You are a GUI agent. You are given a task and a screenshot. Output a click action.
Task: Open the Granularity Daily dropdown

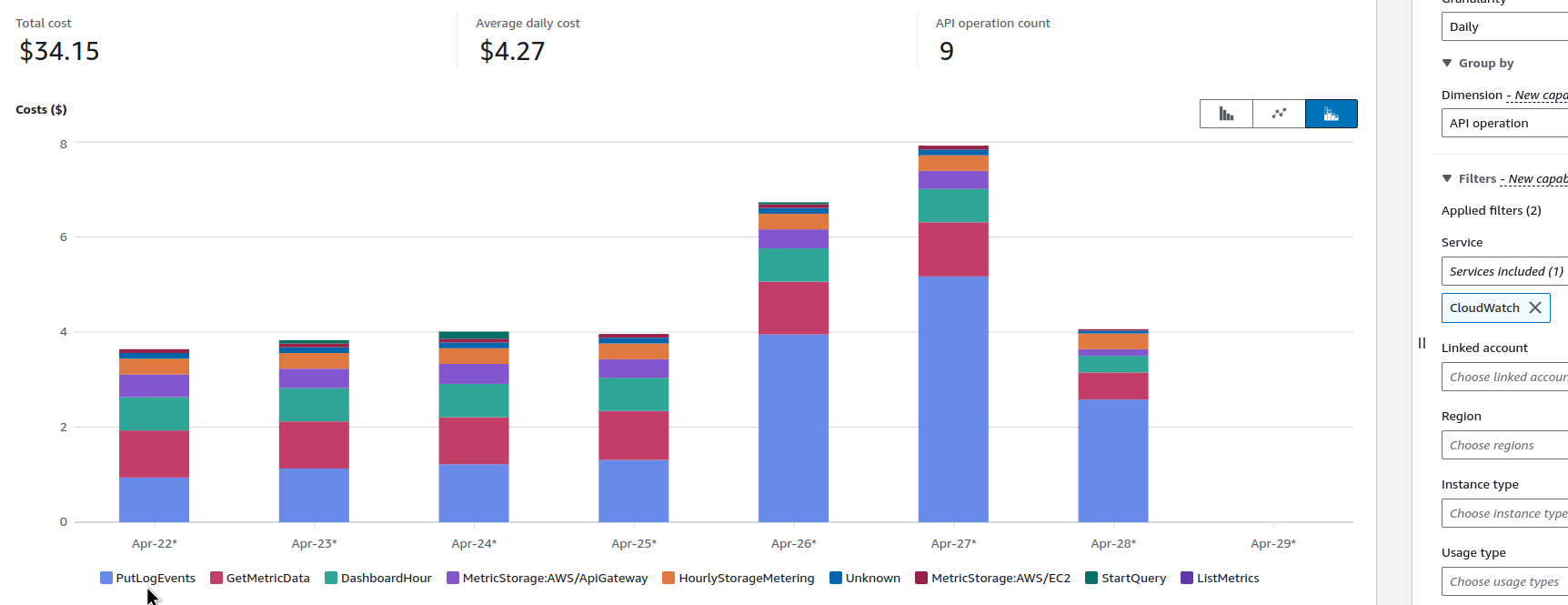click(1504, 26)
